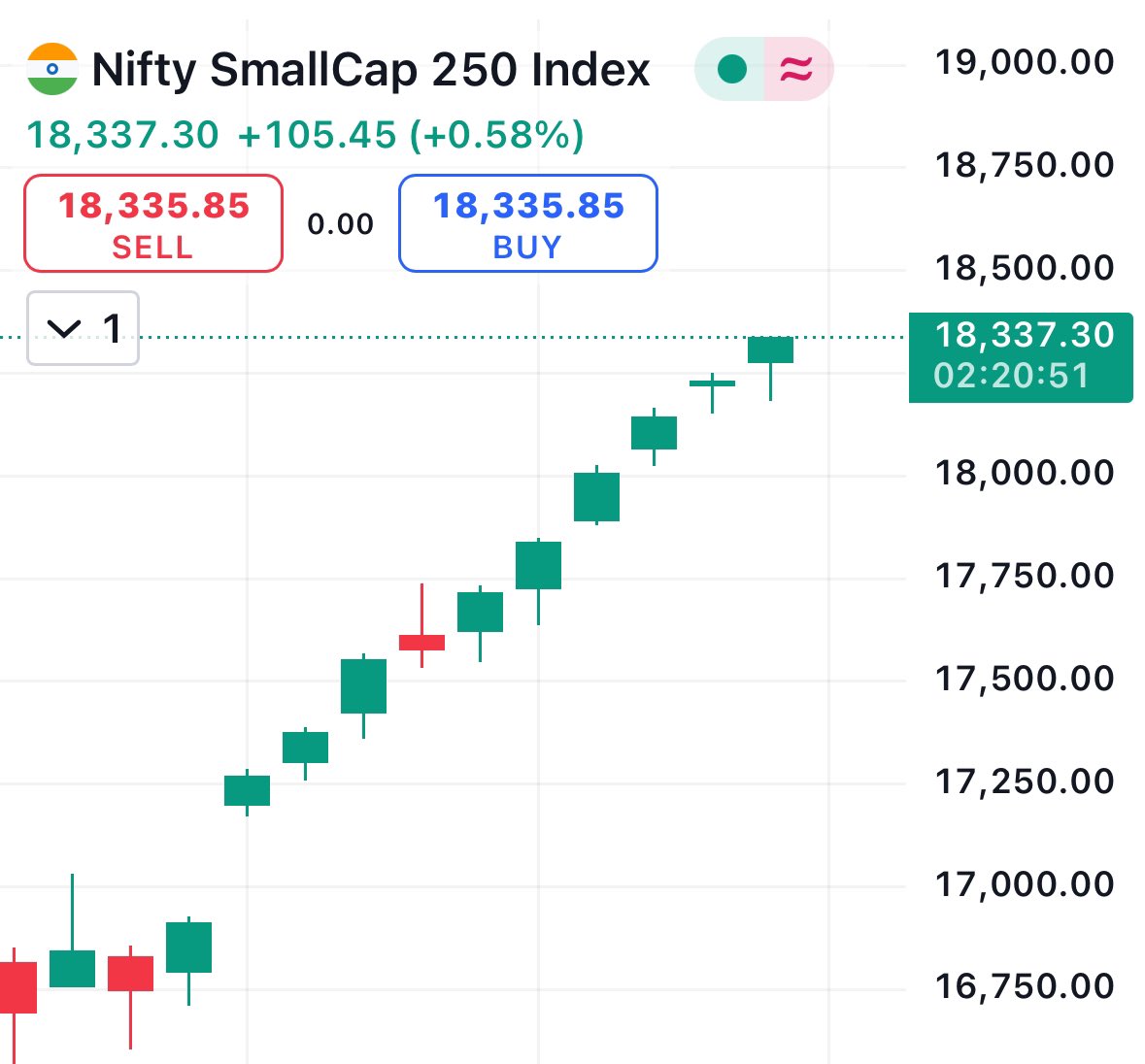
Task: Click the green market open status dot
Action: 731,69
